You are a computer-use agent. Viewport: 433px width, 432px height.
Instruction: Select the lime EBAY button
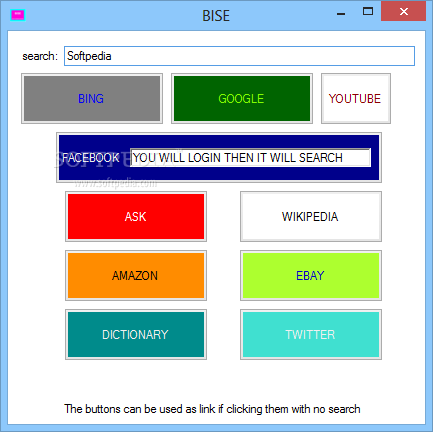(x=311, y=276)
